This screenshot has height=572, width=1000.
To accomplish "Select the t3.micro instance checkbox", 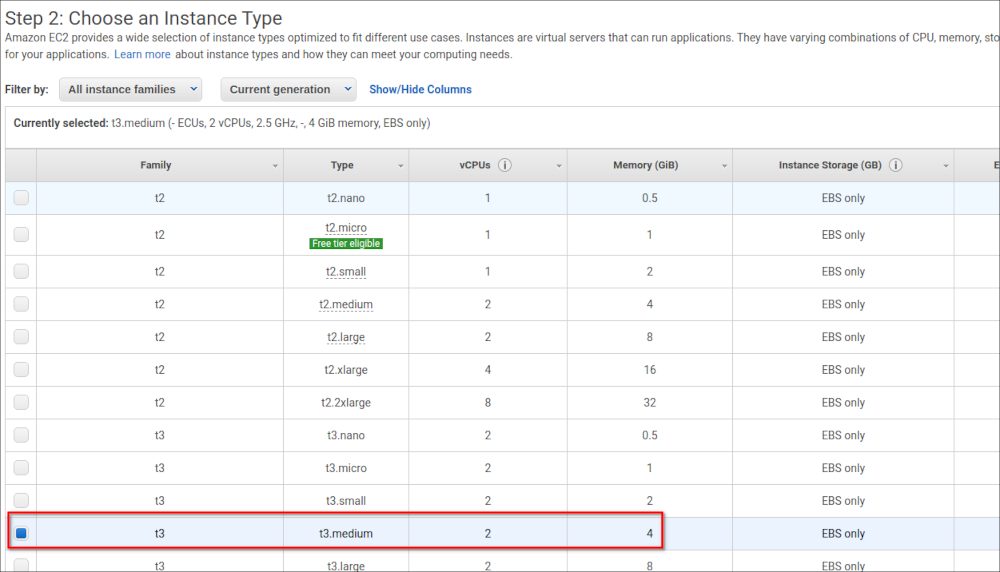I will coord(21,468).
